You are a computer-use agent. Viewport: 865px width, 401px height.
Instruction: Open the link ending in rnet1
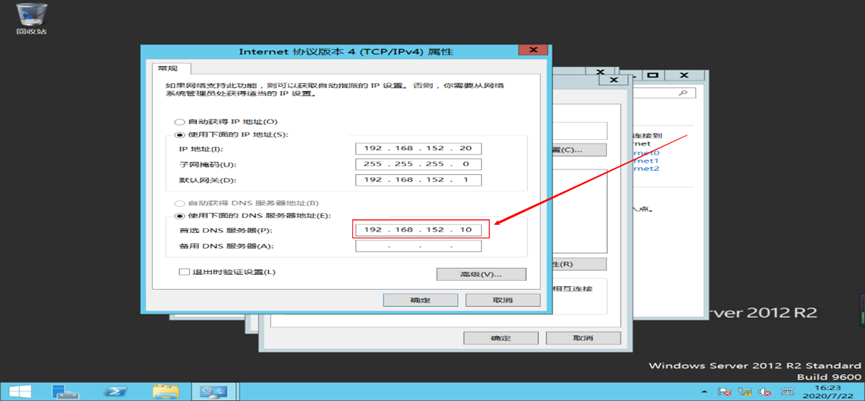pos(647,161)
